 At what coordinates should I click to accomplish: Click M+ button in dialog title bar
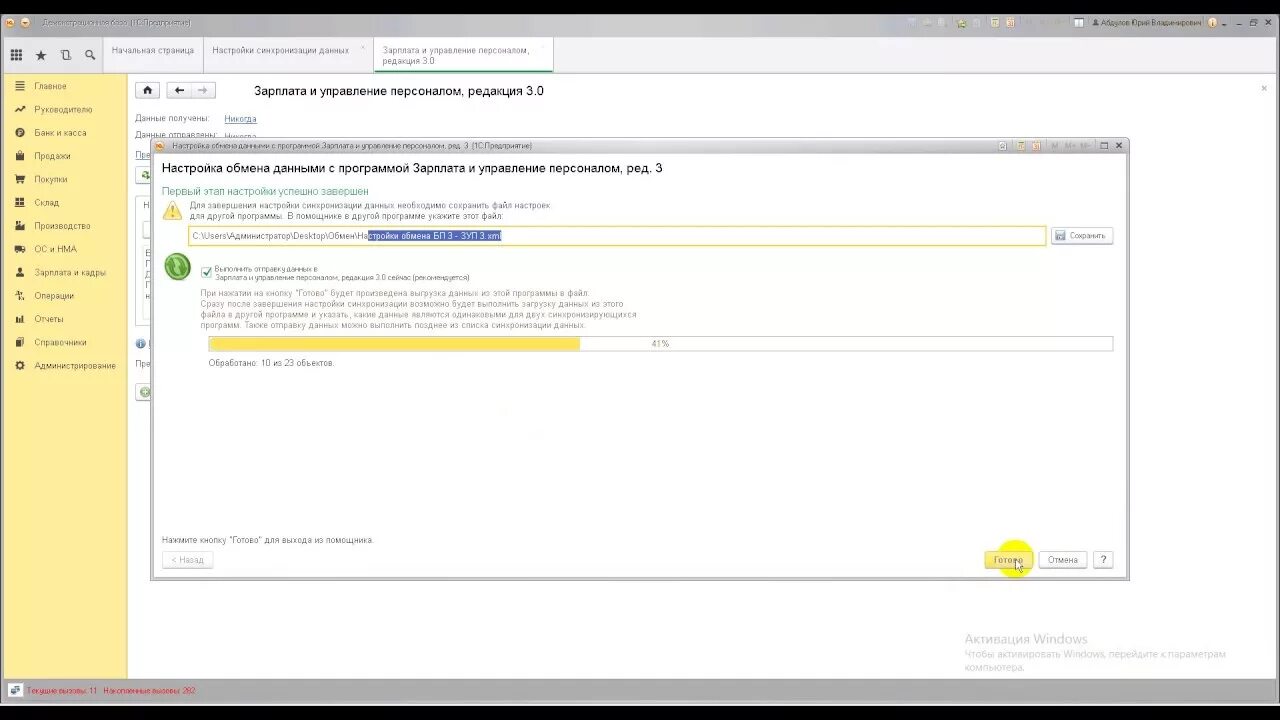pos(1069,146)
